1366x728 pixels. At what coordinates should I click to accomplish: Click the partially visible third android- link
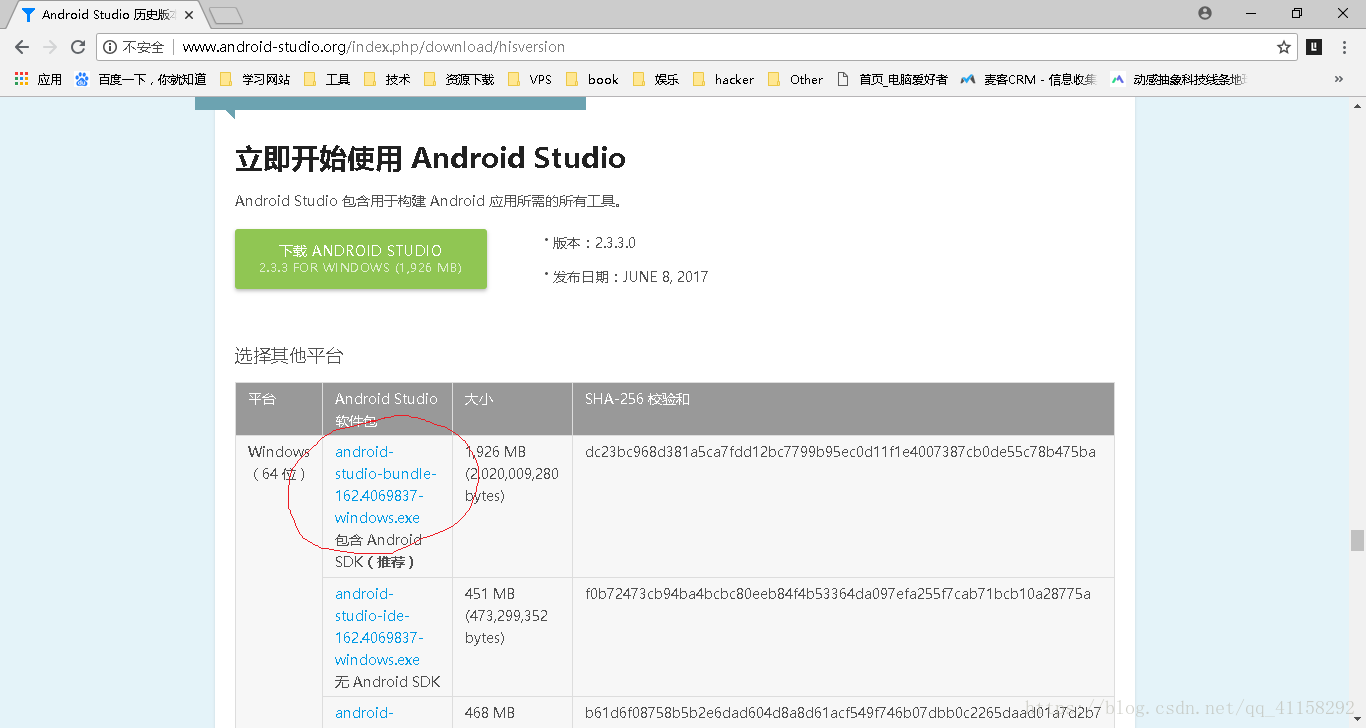pos(364,713)
